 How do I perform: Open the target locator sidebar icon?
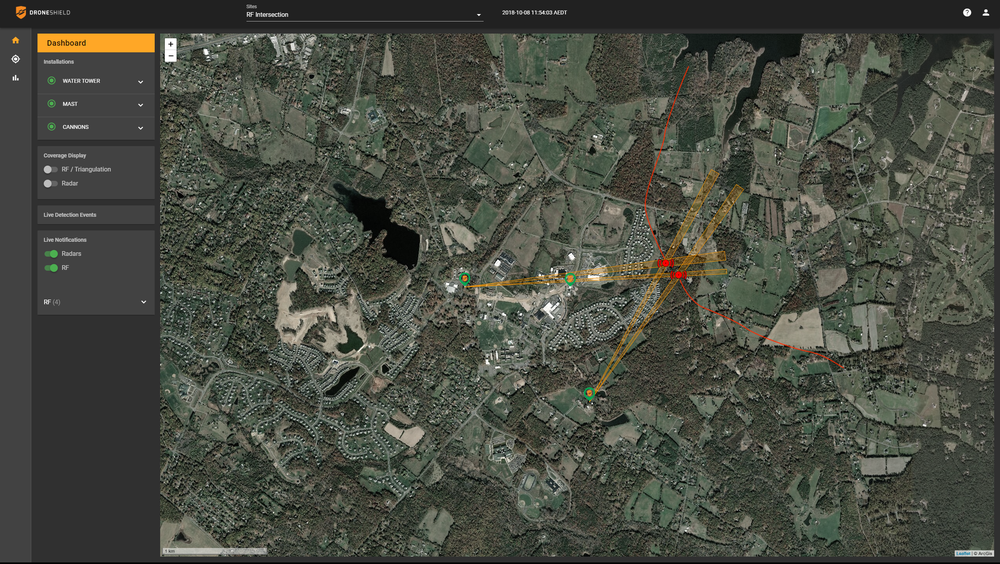point(15,59)
